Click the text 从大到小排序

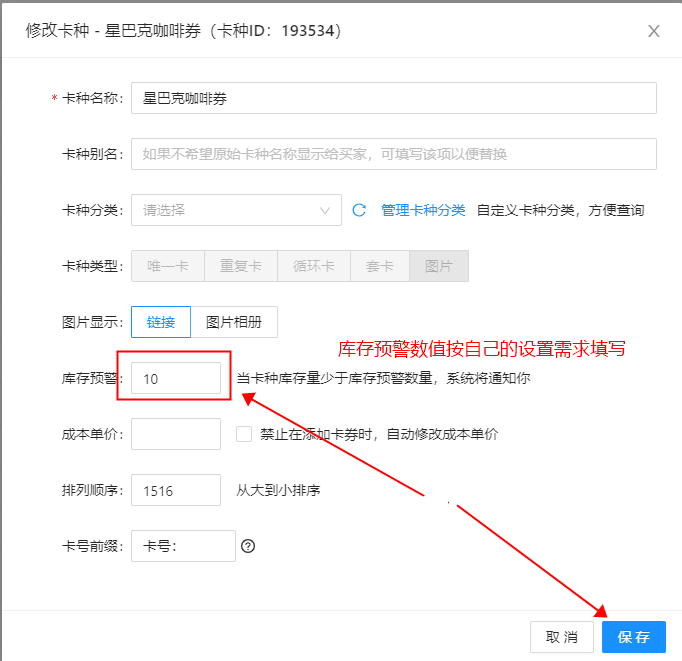click(278, 491)
